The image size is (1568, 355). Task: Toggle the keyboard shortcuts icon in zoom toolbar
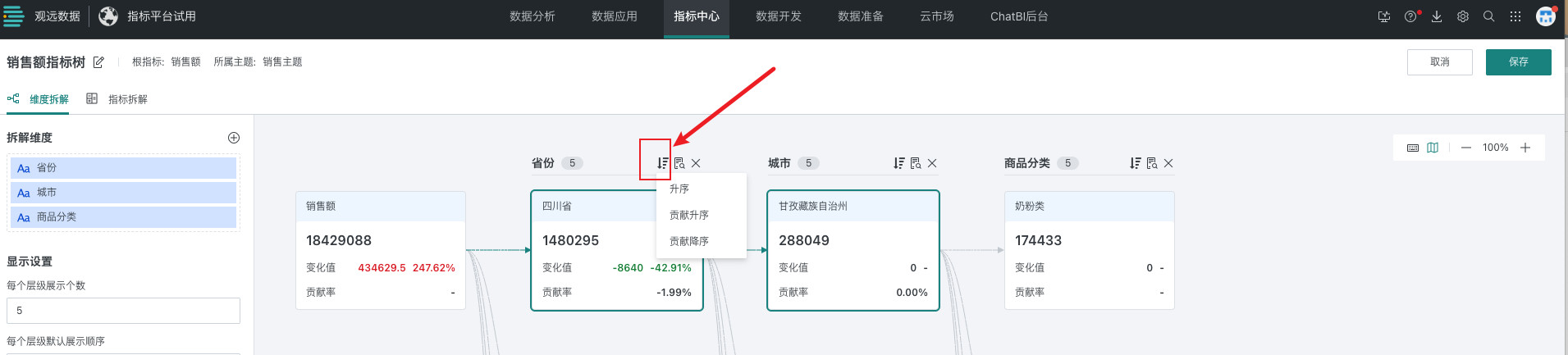click(x=1413, y=148)
